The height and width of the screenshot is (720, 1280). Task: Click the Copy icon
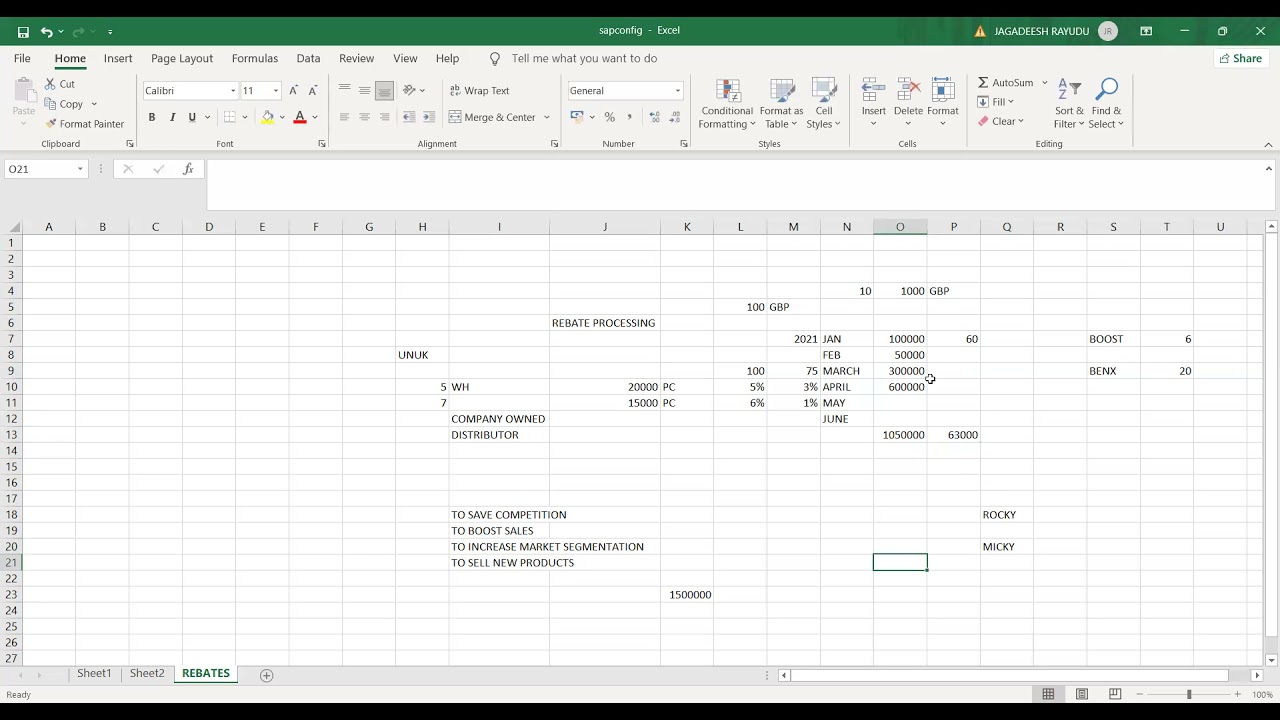[x=51, y=104]
